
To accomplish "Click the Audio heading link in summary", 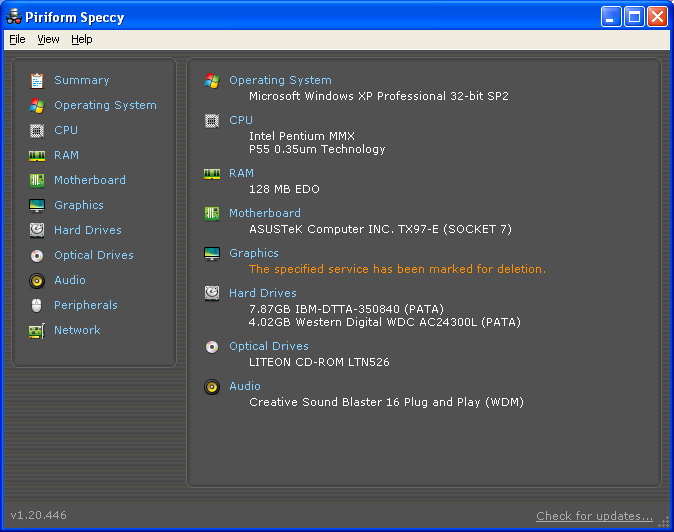I will click(245, 386).
